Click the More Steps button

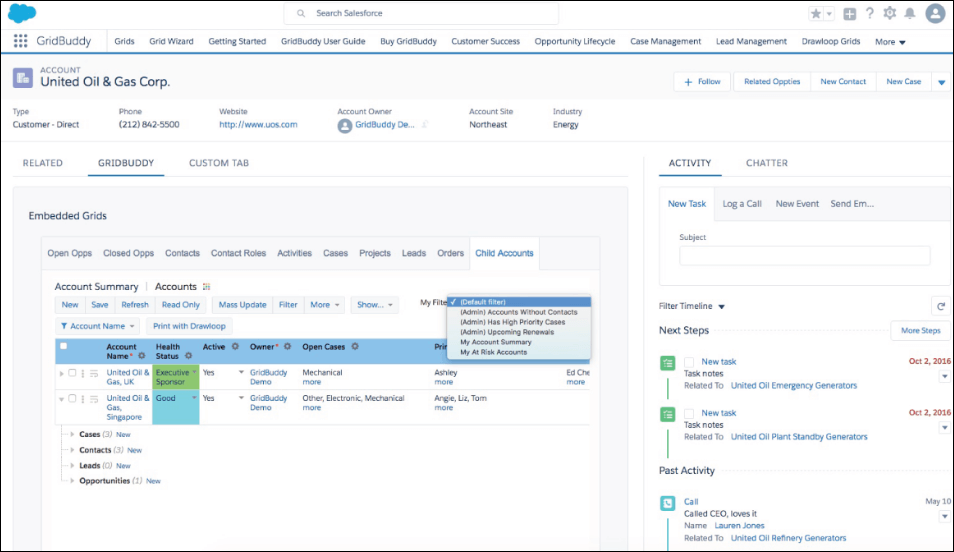[921, 330]
